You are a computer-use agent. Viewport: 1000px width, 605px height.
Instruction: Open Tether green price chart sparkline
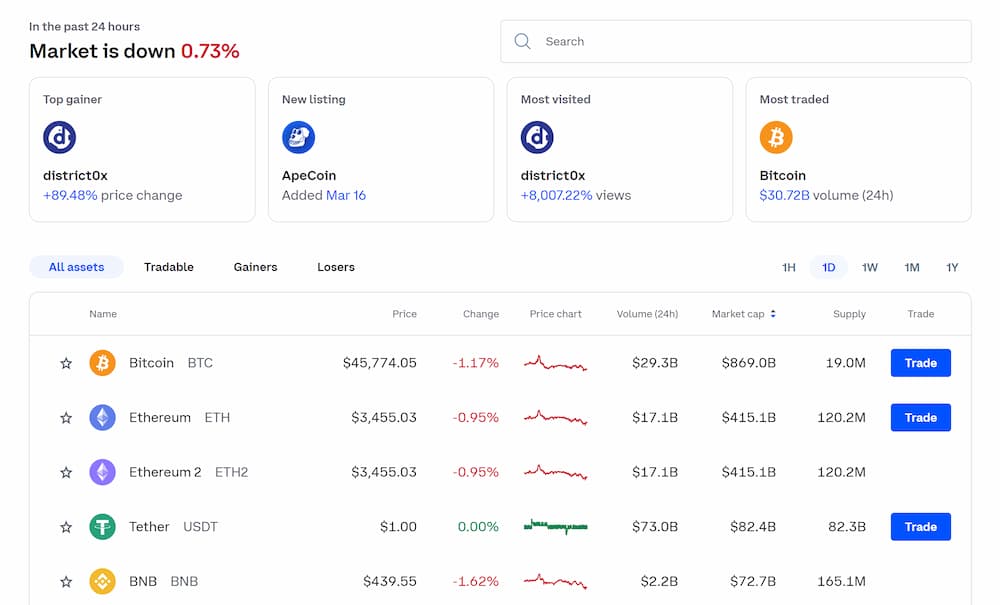pyautogui.click(x=555, y=527)
